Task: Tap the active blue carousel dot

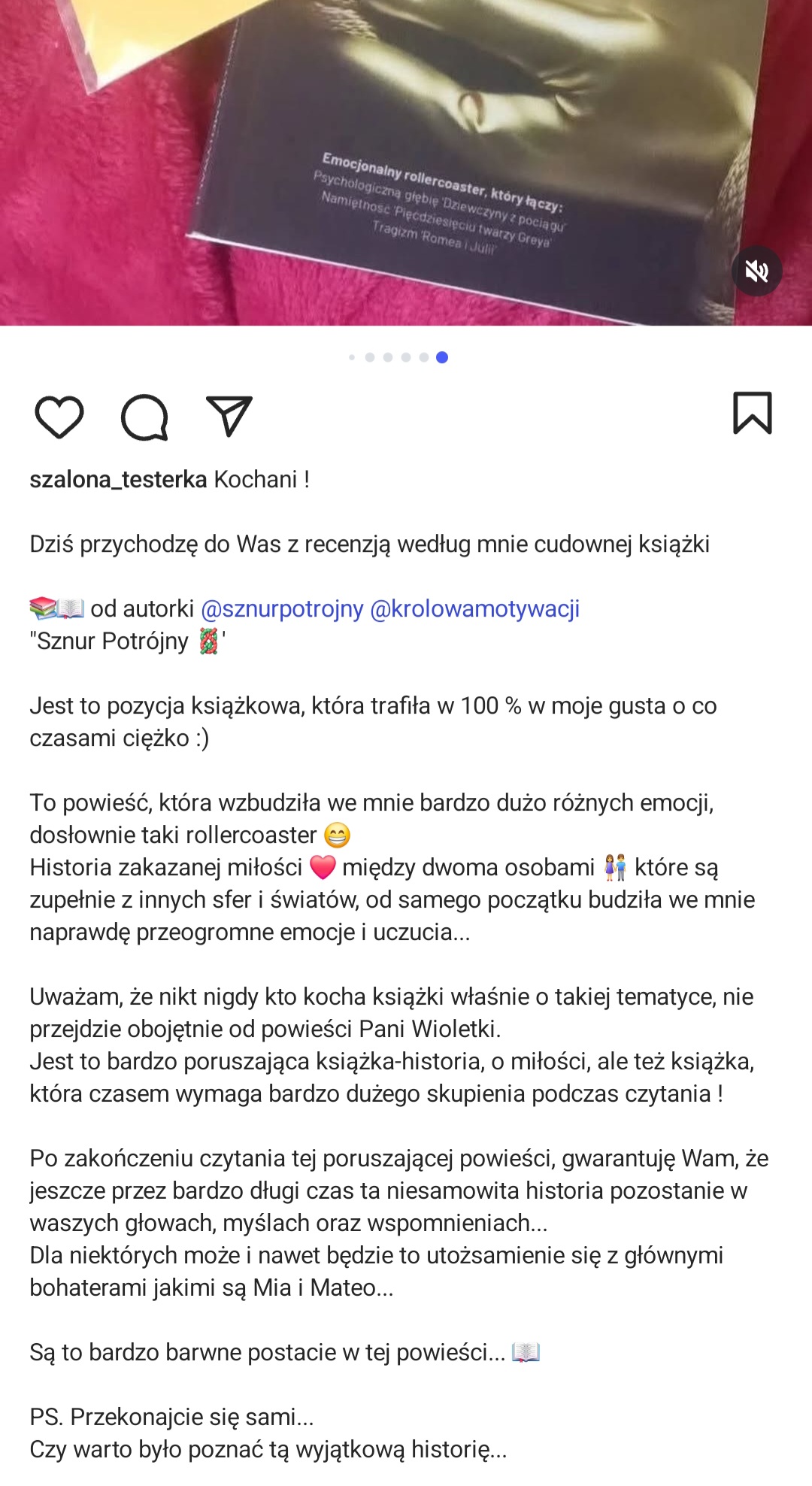Action: click(442, 357)
